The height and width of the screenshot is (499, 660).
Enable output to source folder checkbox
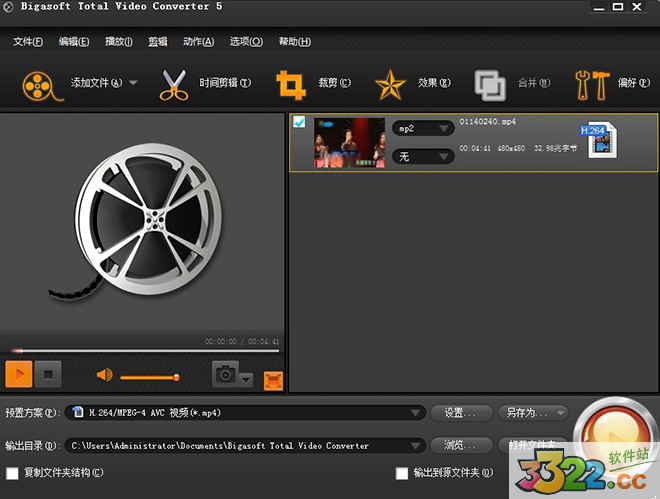tap(402, 473)
